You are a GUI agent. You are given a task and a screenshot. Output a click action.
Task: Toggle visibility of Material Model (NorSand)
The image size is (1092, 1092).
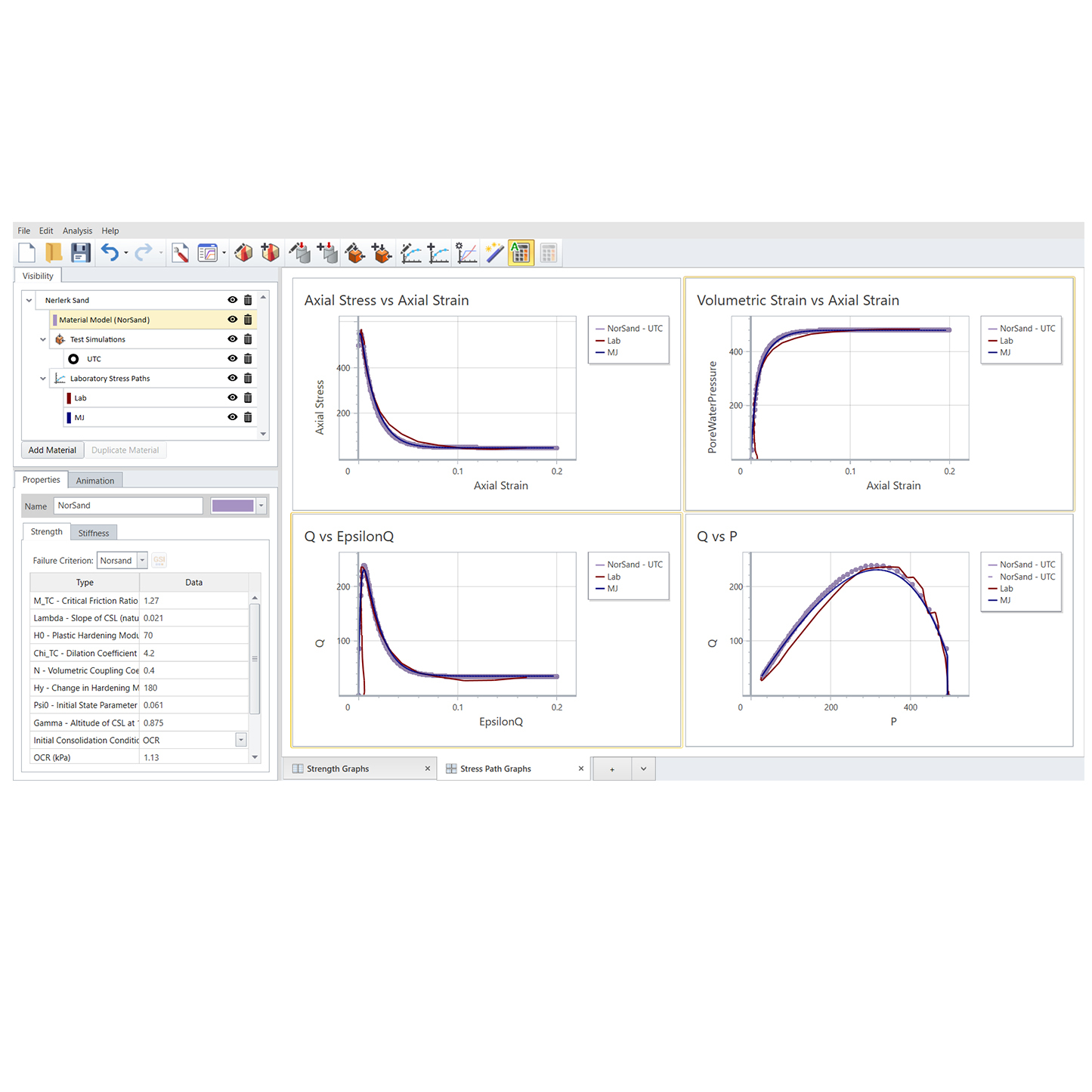233,320
